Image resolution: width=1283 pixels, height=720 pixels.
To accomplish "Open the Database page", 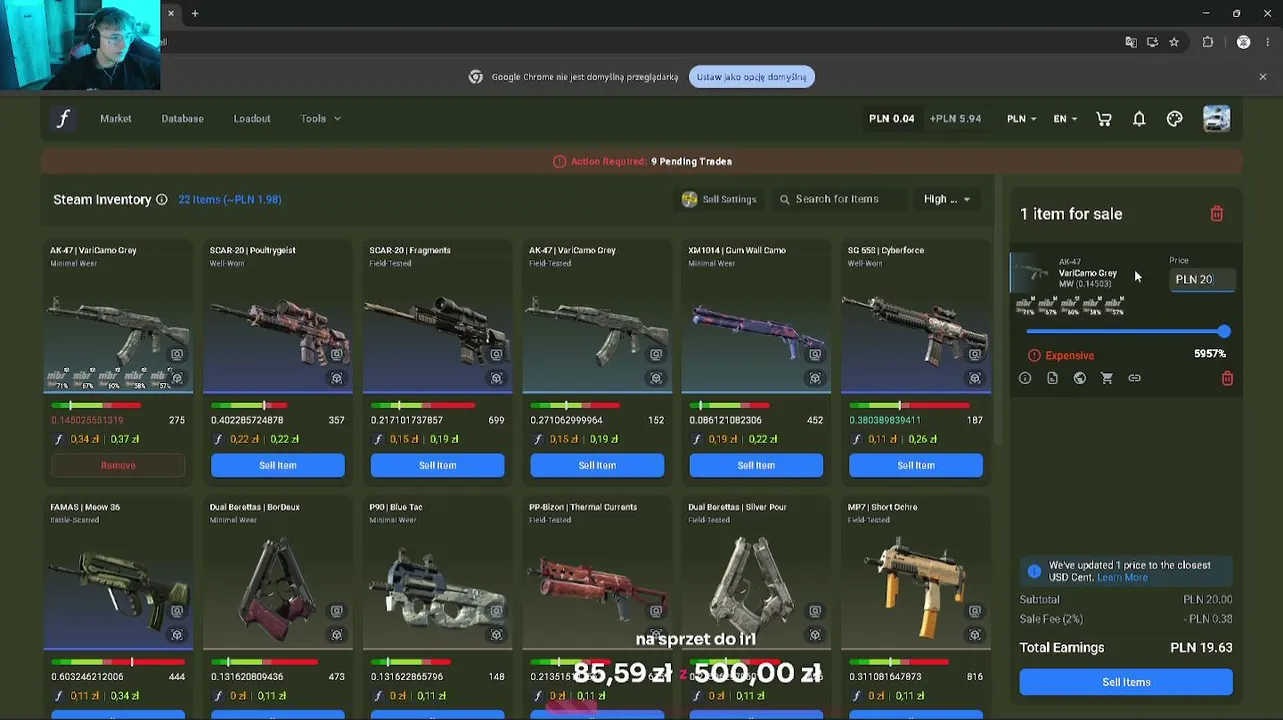I will (x=182, y=119).
